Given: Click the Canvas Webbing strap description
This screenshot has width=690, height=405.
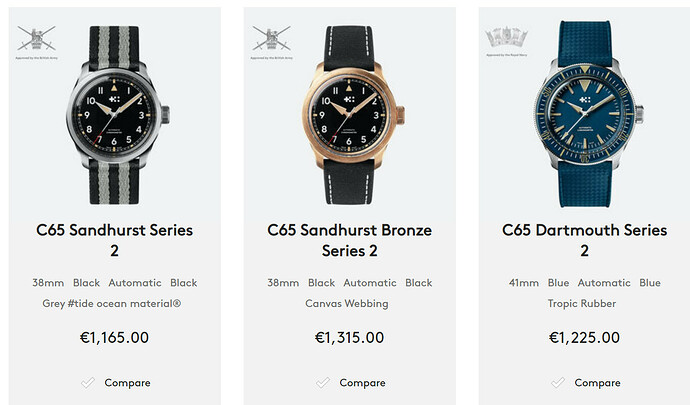Looking at the screenshot, I should coord(347,304).
